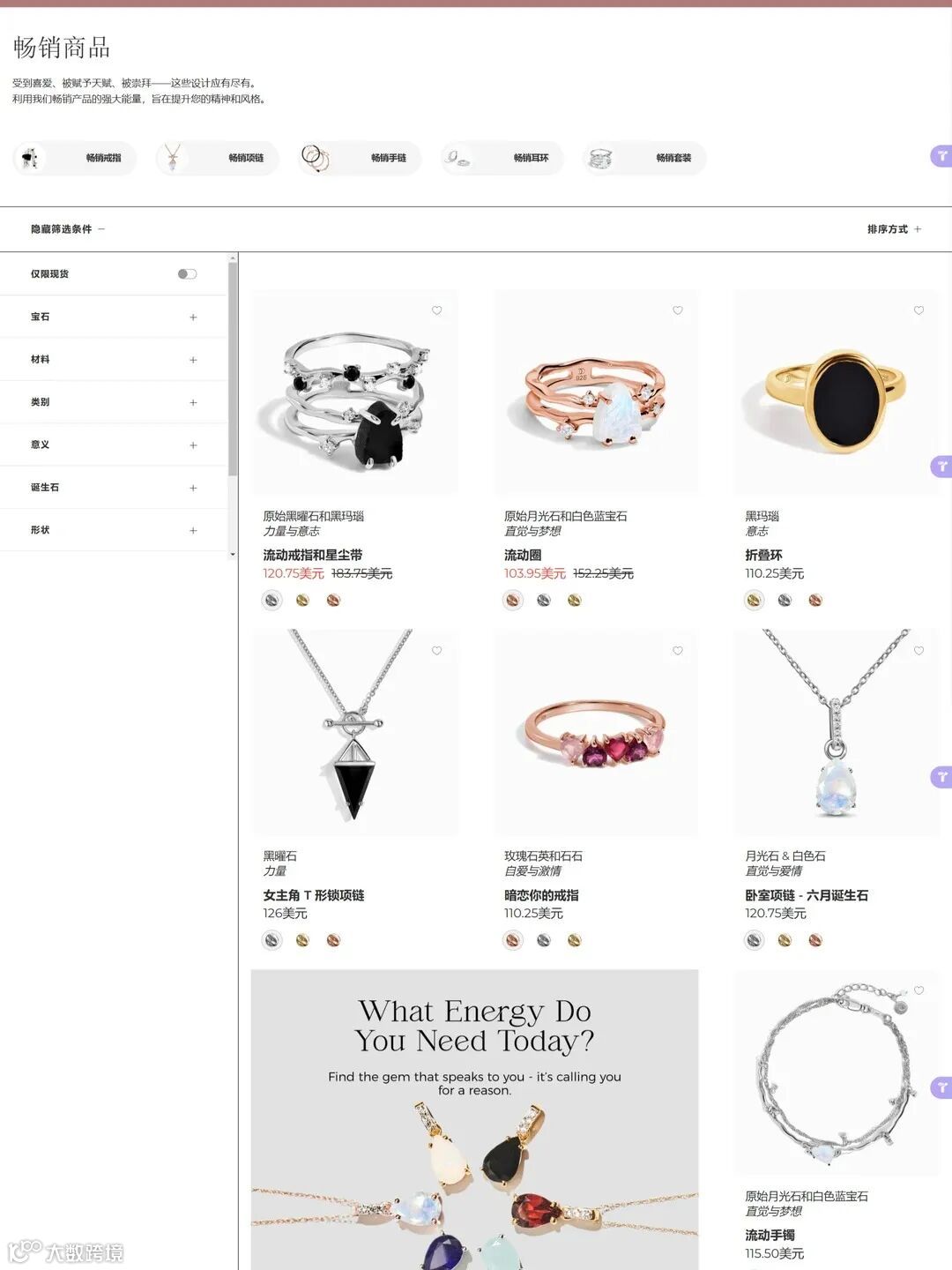Add 折叠环 ring to wishlist heart

click(919, 310)
